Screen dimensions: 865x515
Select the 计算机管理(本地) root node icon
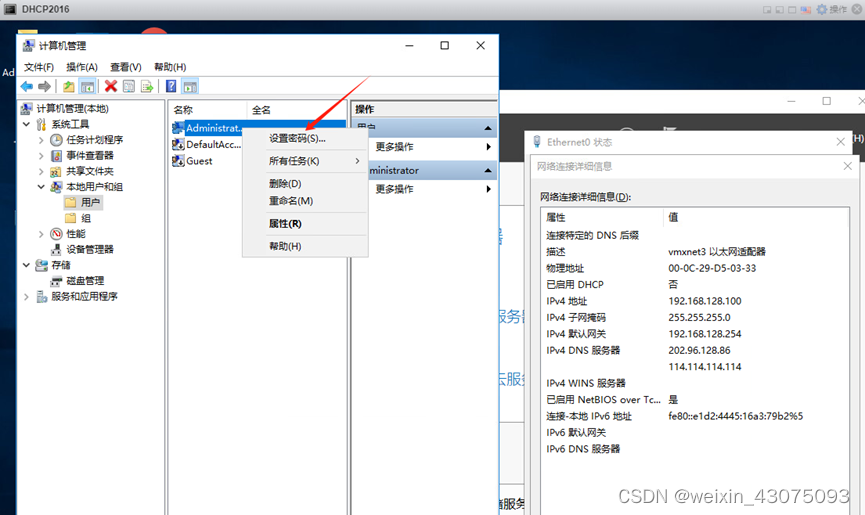click(27, 108)
